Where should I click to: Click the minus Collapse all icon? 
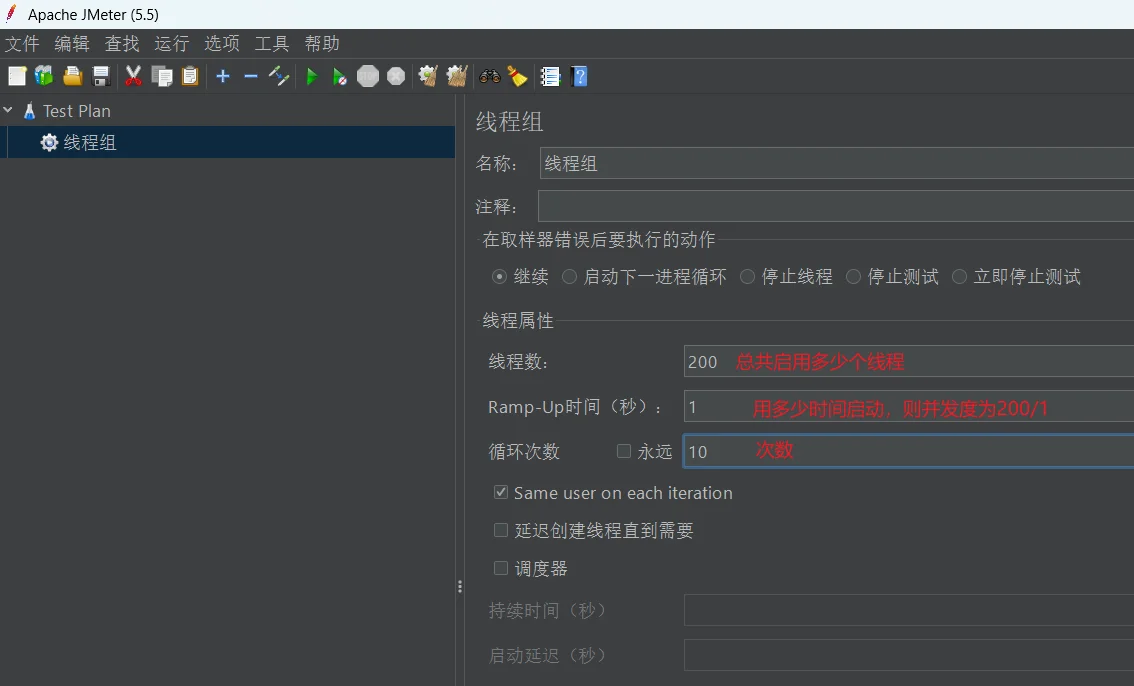click(250, 76)
